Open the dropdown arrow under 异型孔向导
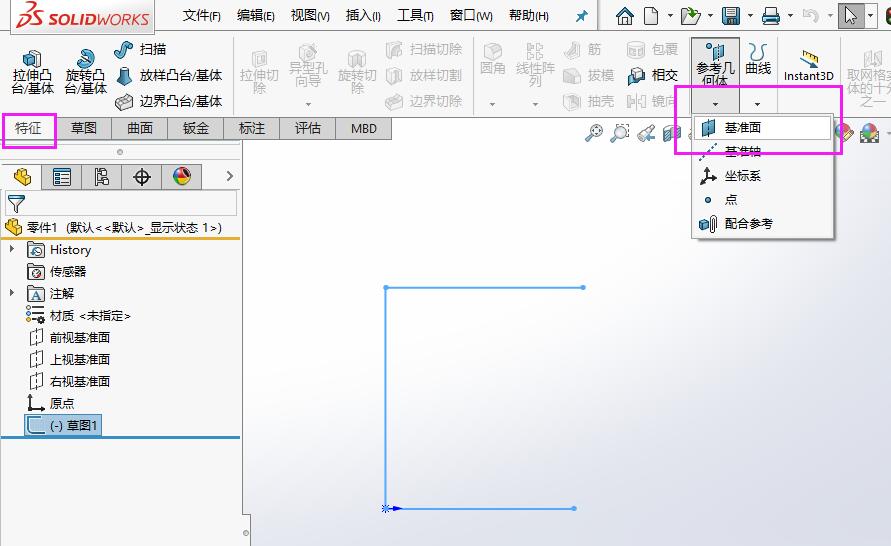This screenshot has height=546, width=891. click(308, 105)
